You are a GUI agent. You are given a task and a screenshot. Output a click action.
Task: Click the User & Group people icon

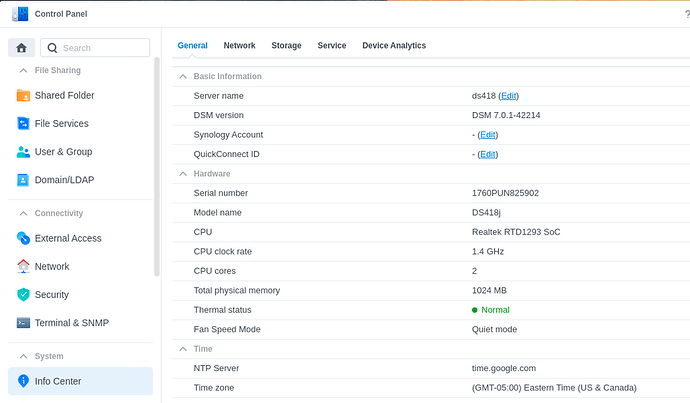click(x=23, y=152)
